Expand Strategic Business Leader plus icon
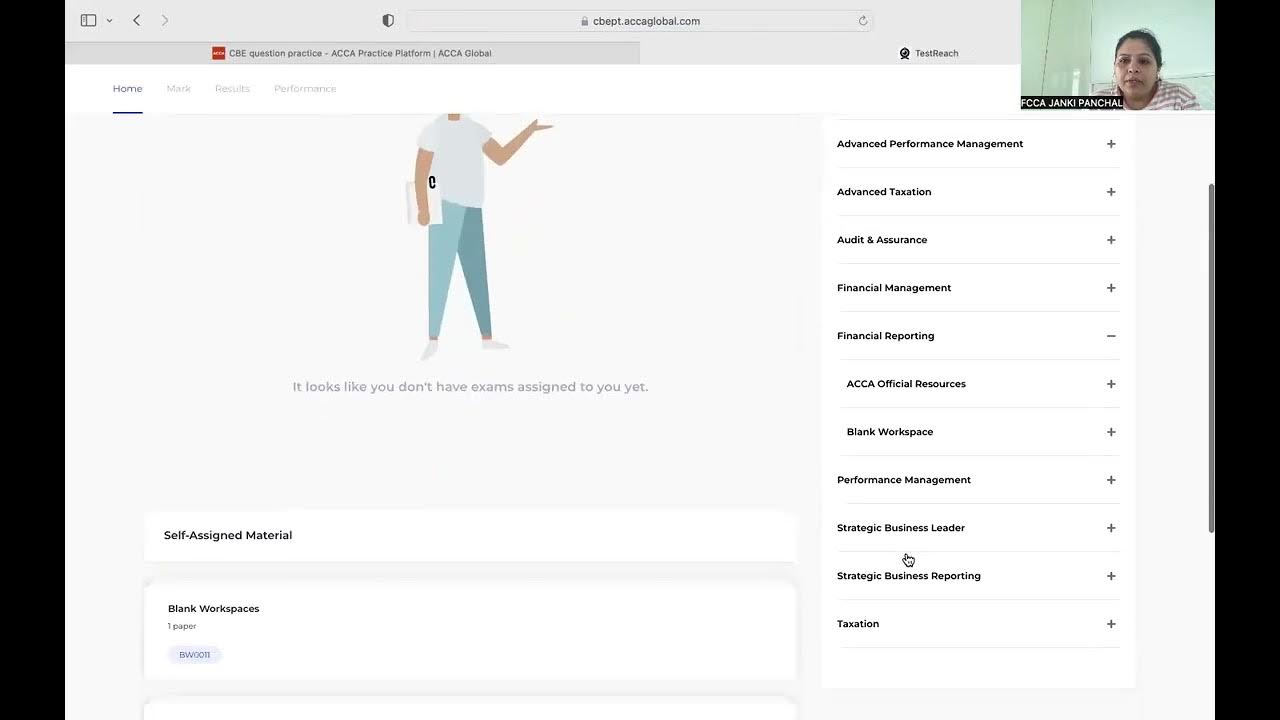The width and height of the screenshot is (1280, 720). [x=1111, y=528]
